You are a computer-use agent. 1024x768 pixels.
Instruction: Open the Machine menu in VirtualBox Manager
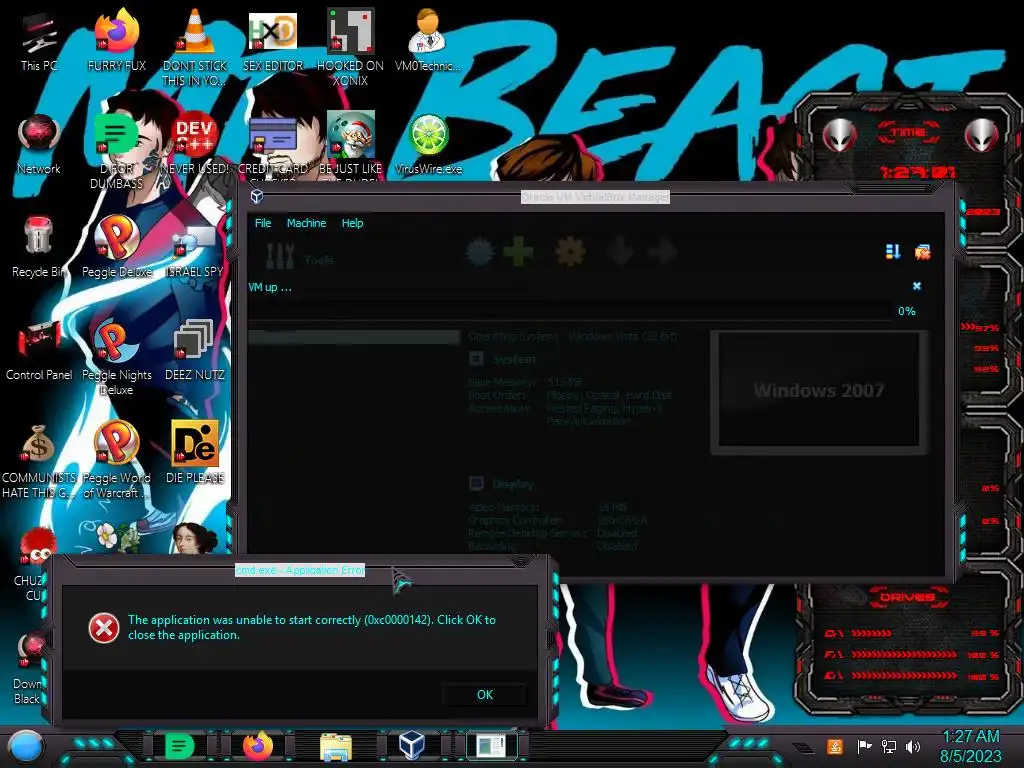pos(306,223)
